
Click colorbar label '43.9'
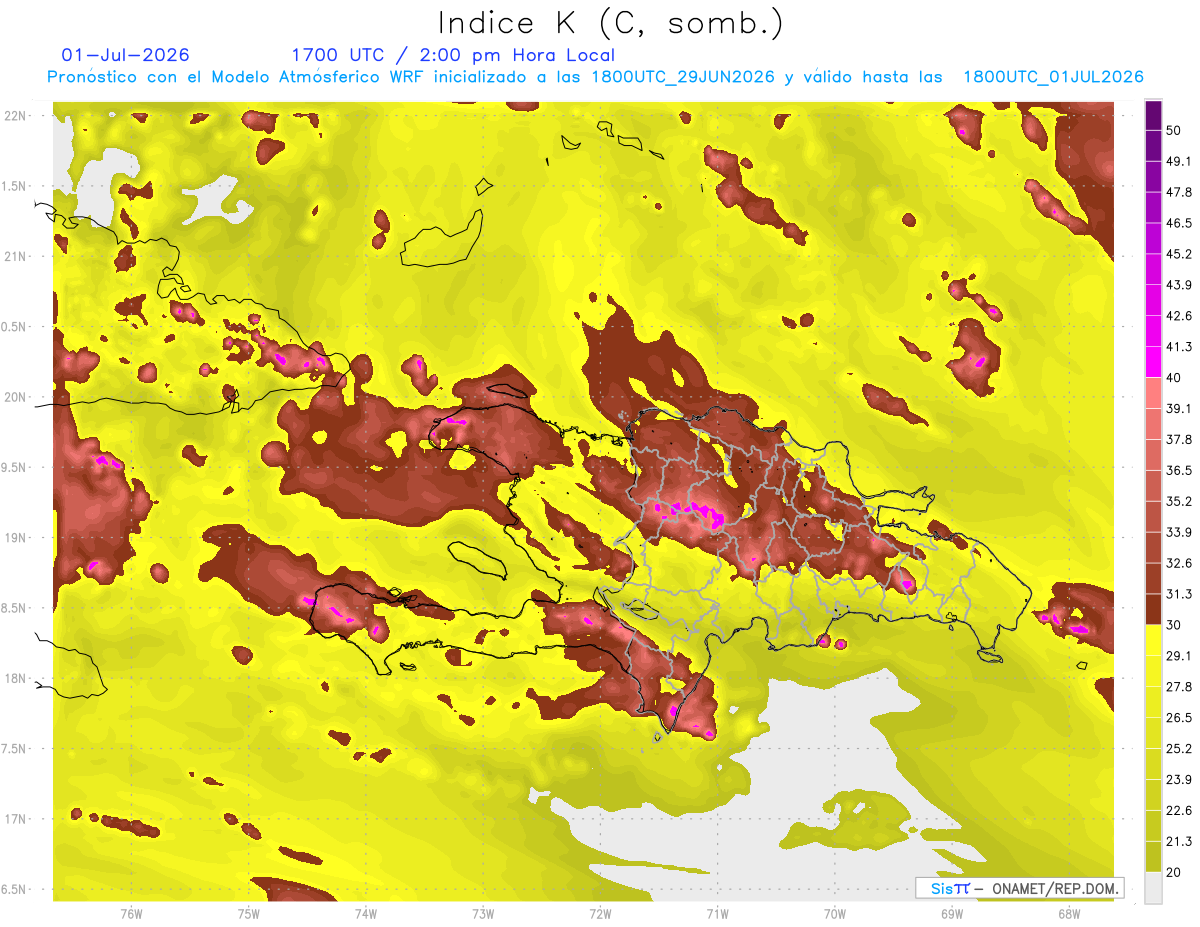tap(1179, 285)
